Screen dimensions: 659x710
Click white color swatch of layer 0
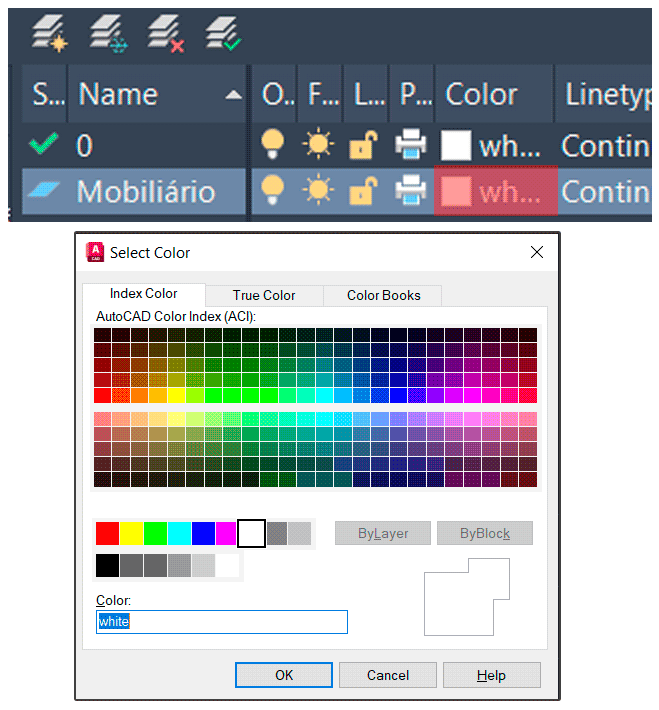click(x=456, y=145)
